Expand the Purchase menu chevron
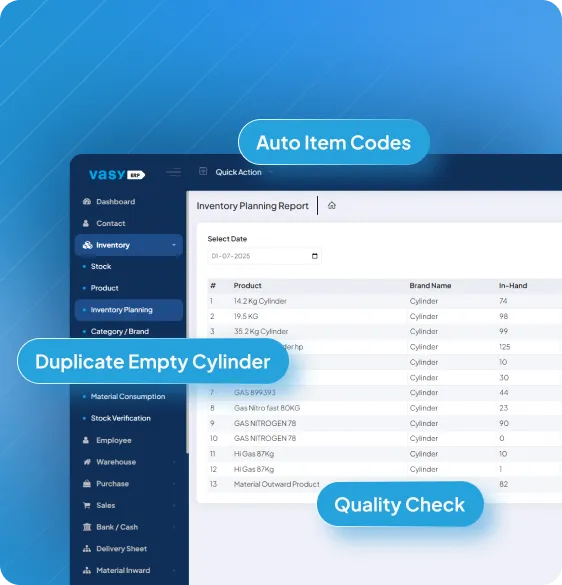The height and width of the screenshot is (585, 562). coord(174,484)
